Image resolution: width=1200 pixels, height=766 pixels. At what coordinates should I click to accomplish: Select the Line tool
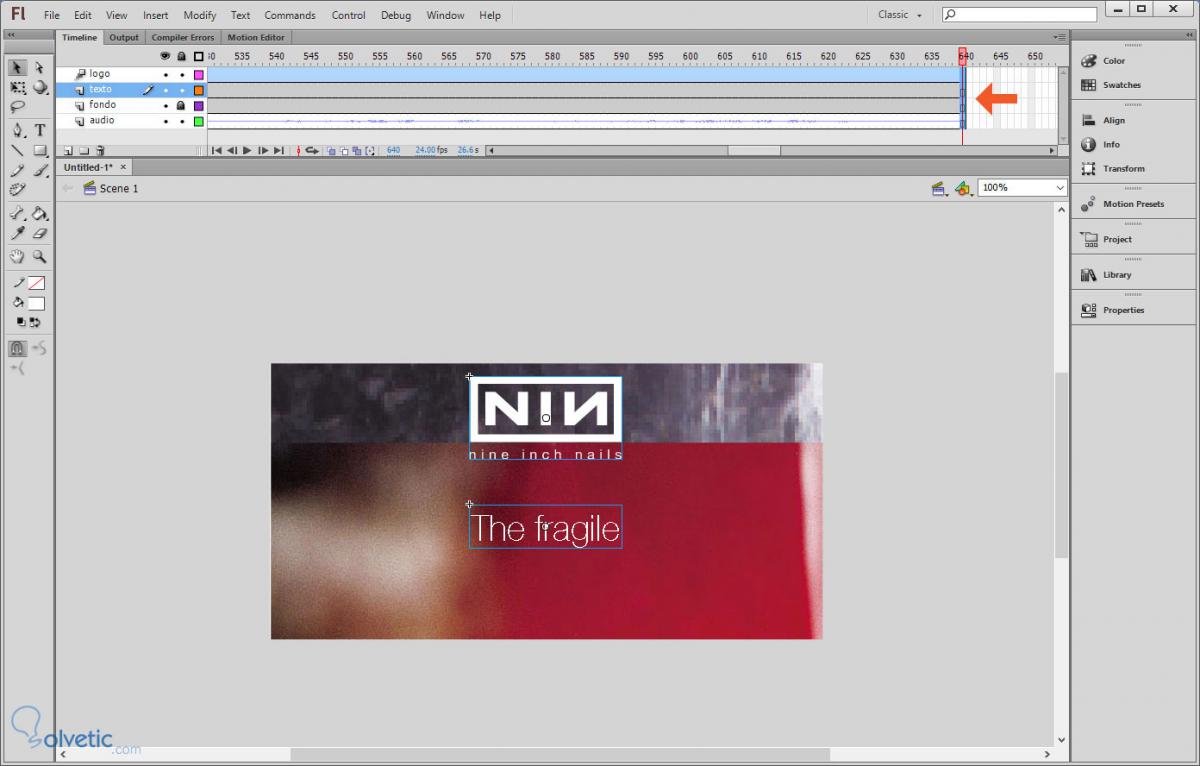17,150
